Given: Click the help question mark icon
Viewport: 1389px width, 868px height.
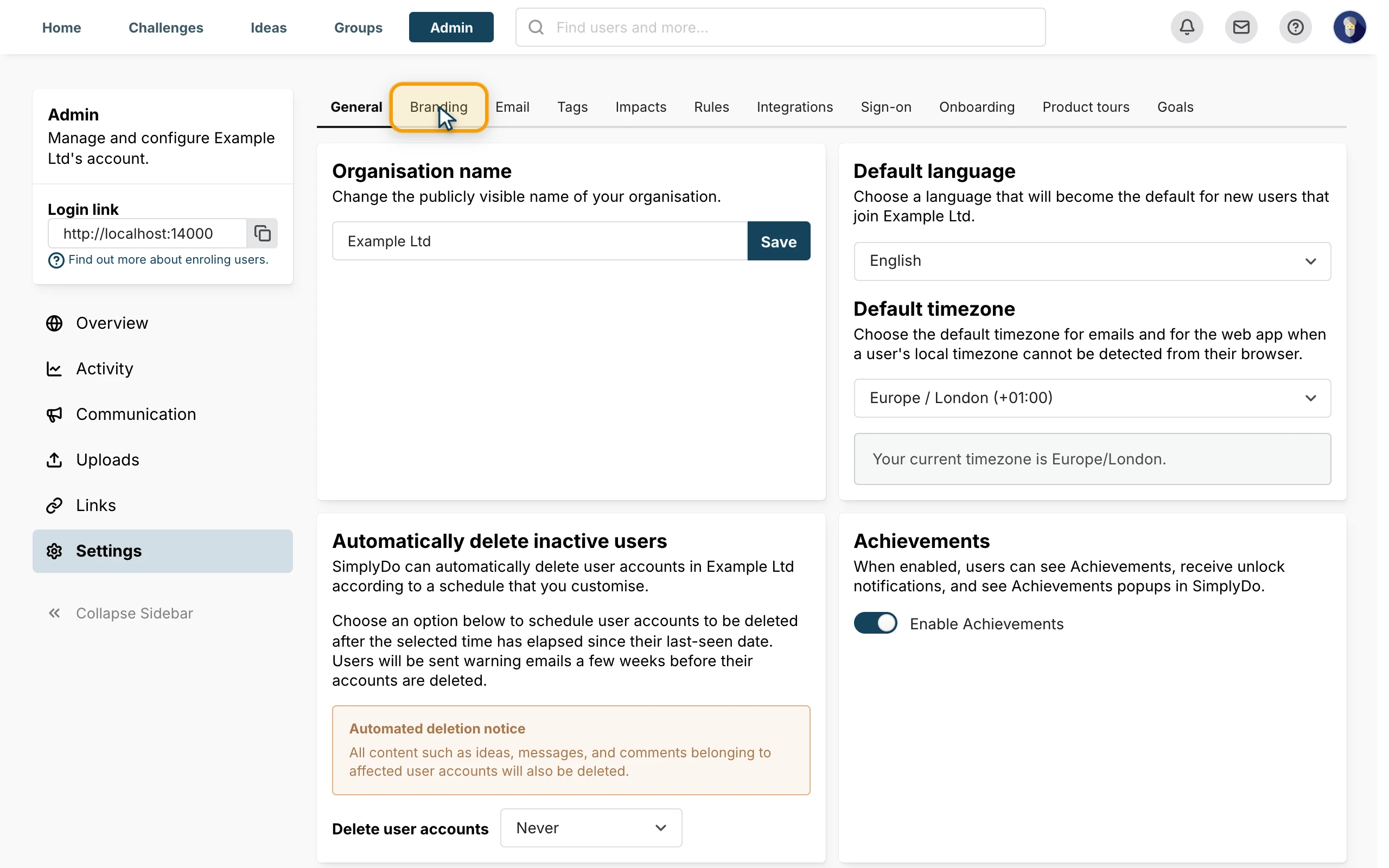Looking at the screenshot, I should click(1295, 27).
